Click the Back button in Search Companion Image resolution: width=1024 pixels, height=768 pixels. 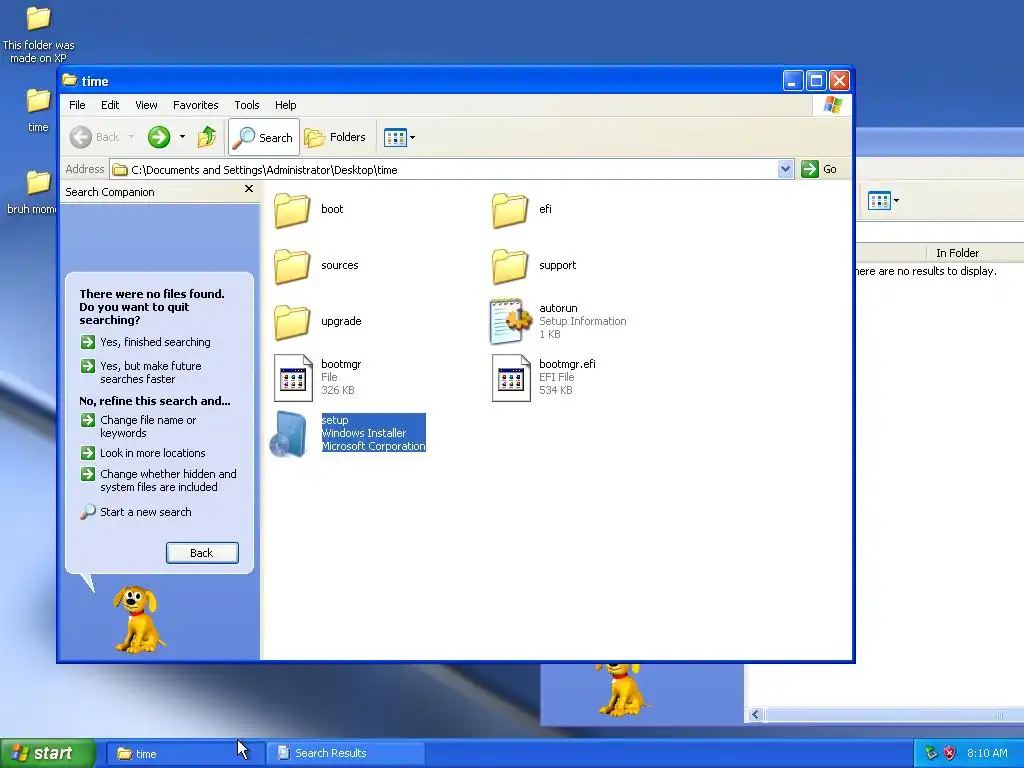click(202, 553)
